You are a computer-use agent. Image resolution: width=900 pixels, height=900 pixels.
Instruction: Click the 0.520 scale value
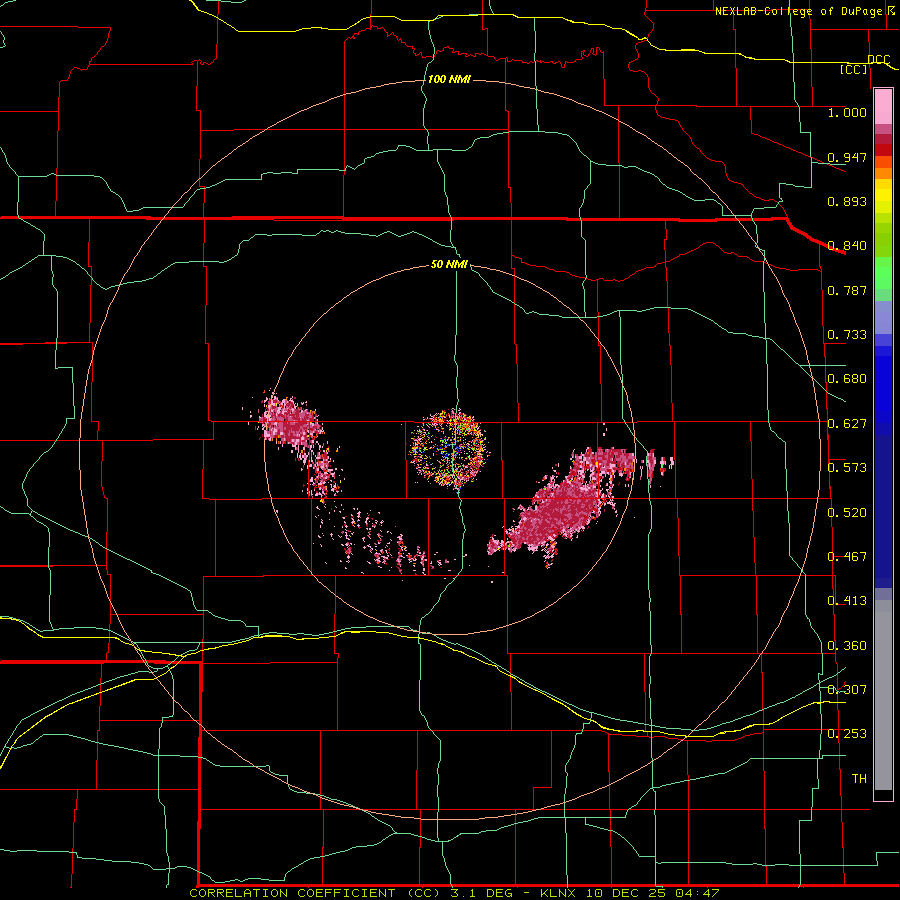point(847,513)
